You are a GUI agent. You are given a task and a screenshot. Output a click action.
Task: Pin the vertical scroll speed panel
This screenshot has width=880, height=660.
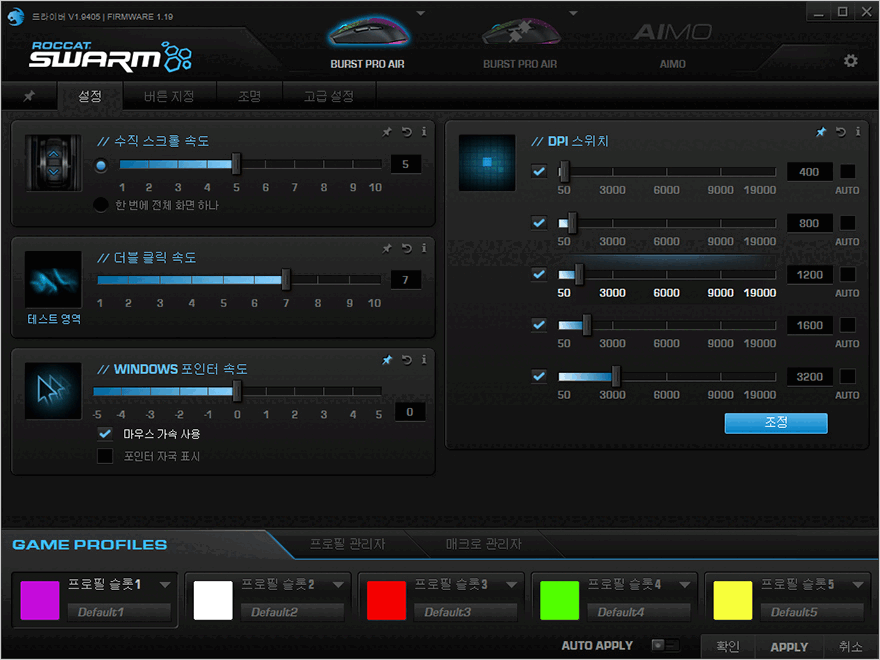click(387, 132)
